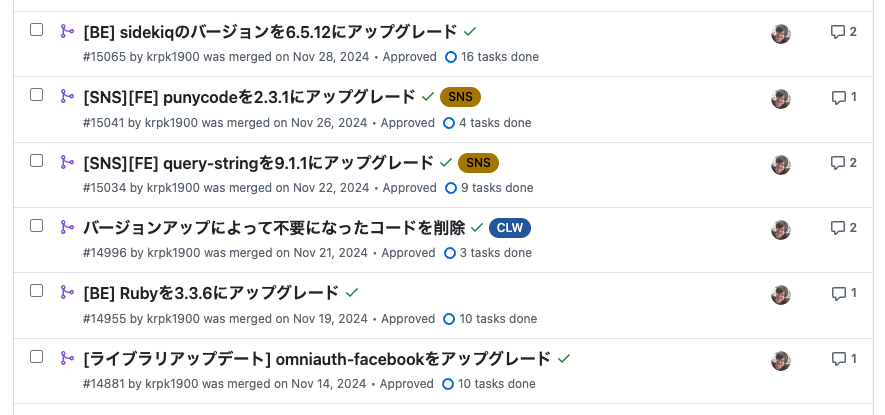Click the checks-passed icon on punycode PR
Viewport: 885px width, 415px height.
[x=428, y=97]
